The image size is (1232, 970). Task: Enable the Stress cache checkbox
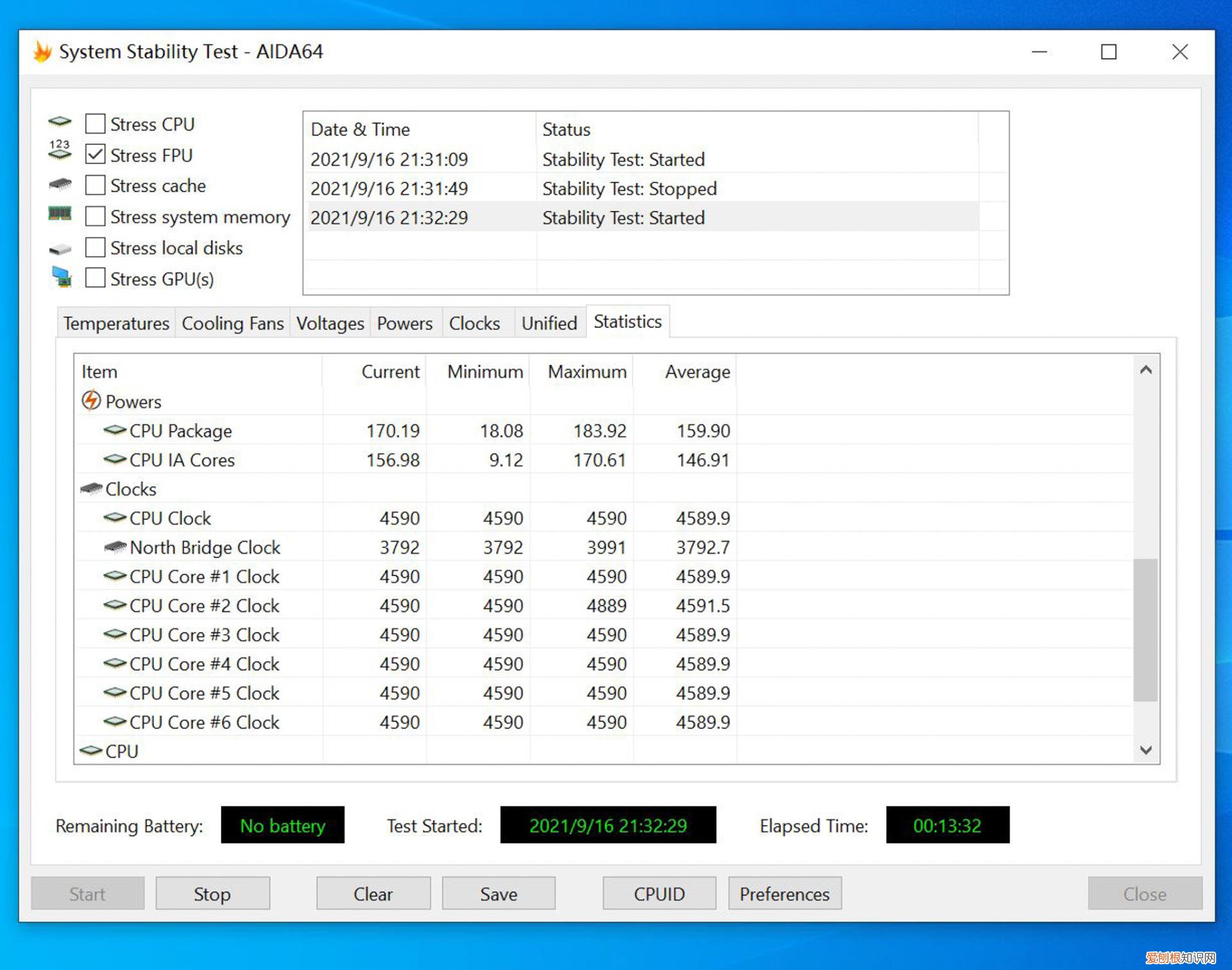[x=96, y=185]
